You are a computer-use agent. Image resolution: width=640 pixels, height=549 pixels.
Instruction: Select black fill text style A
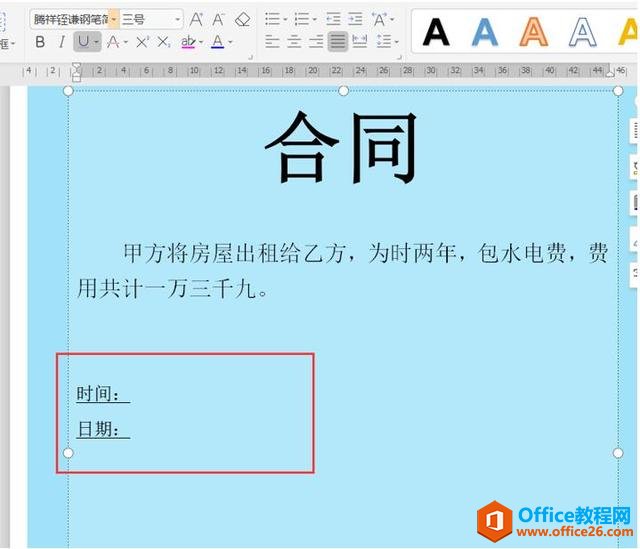point(436,32)
